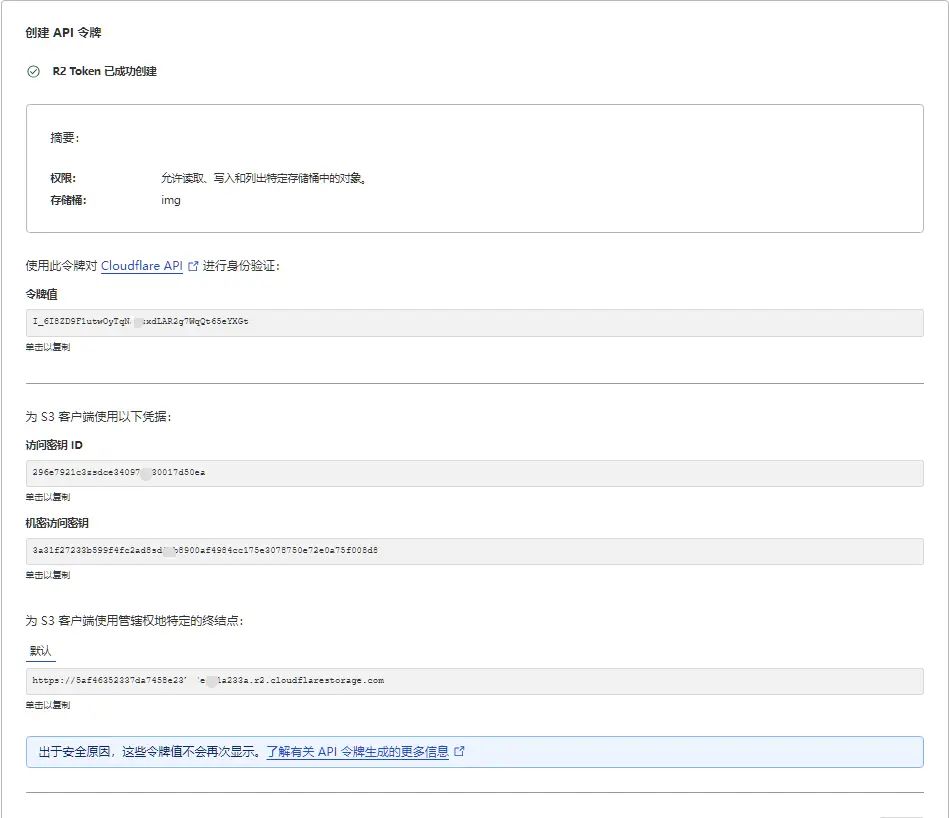Screen dimensions: 949x818
Task: Open the Cloudflare API link
Action: pos(142,266)
